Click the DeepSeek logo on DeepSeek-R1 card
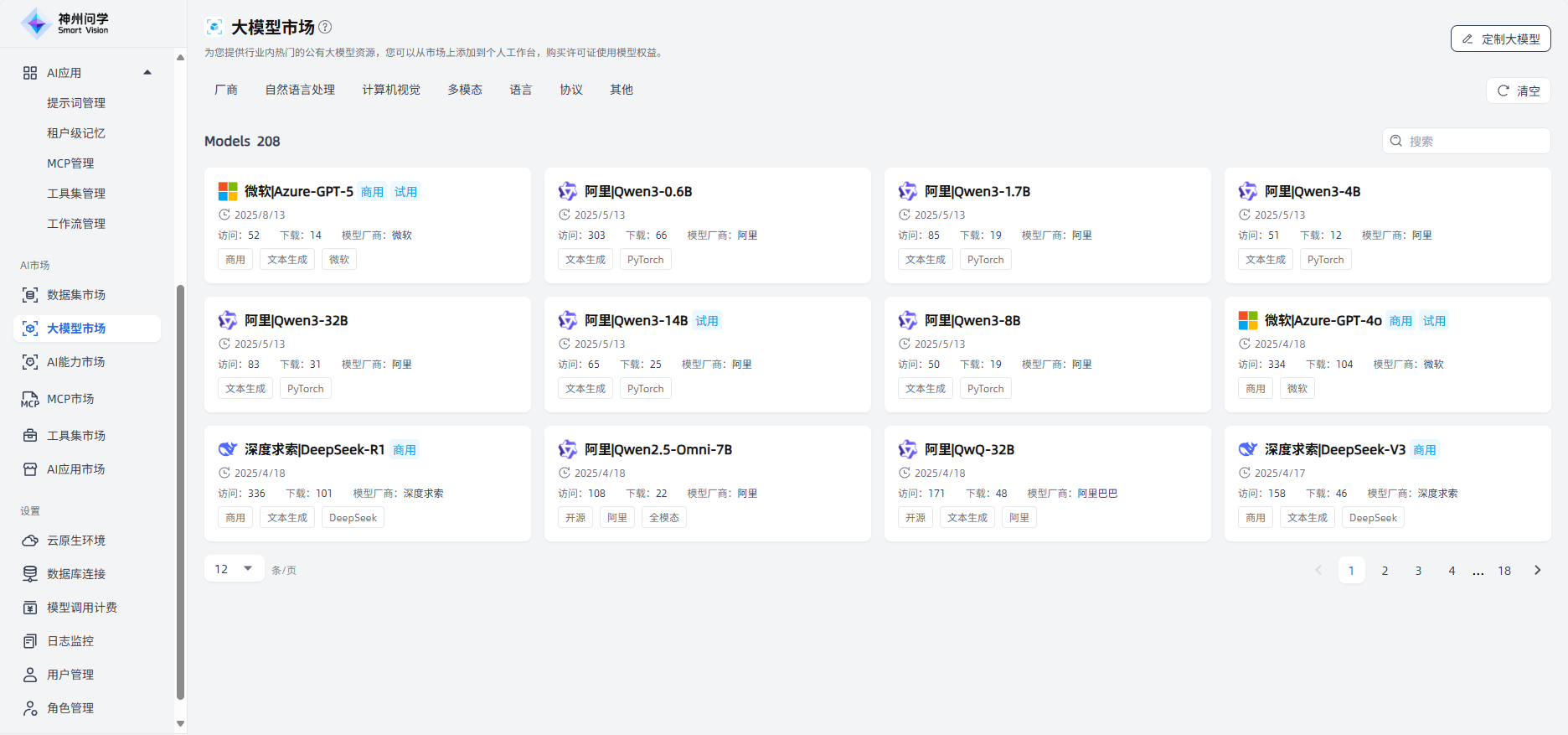 (228, 450)
